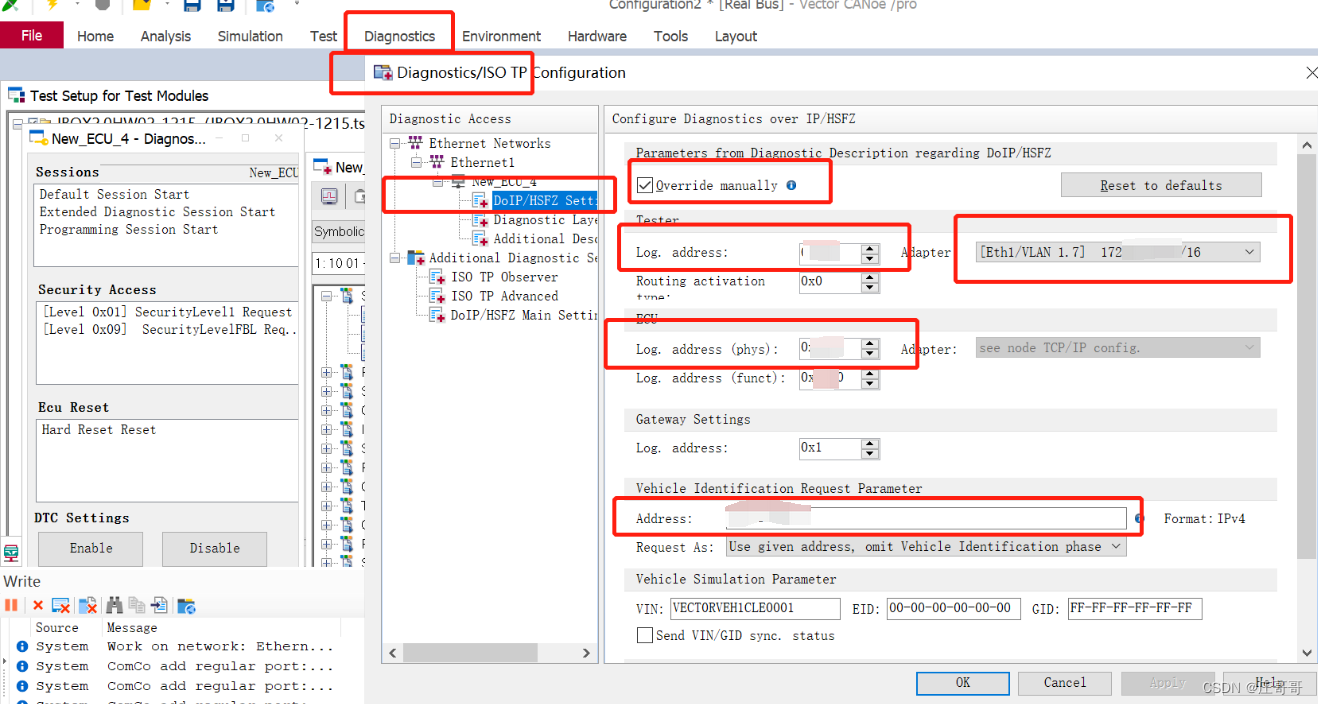
Task: Click the Test Setup for Test Modules window icon
Action: (16, 96)
